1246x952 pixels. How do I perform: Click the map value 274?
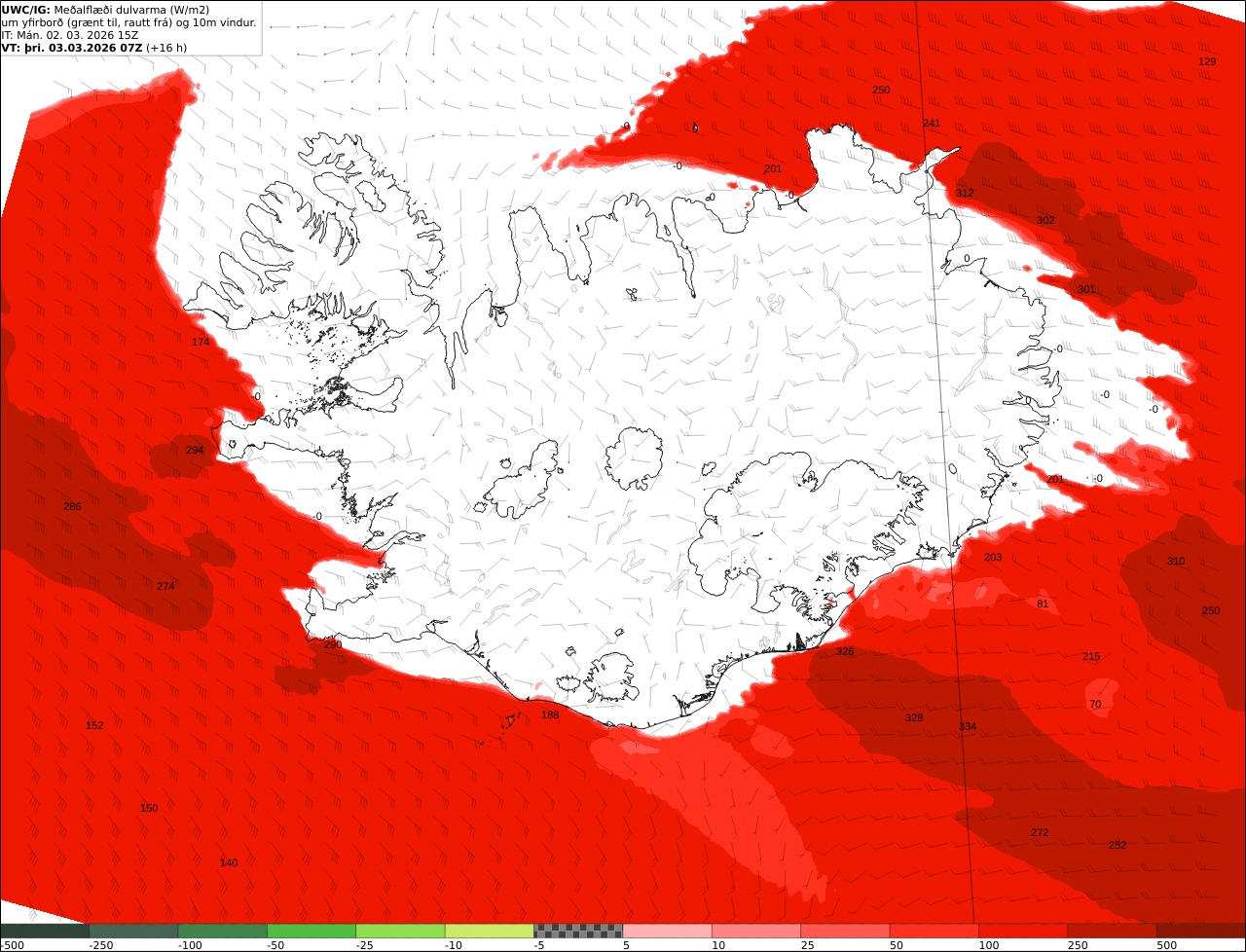165,586
